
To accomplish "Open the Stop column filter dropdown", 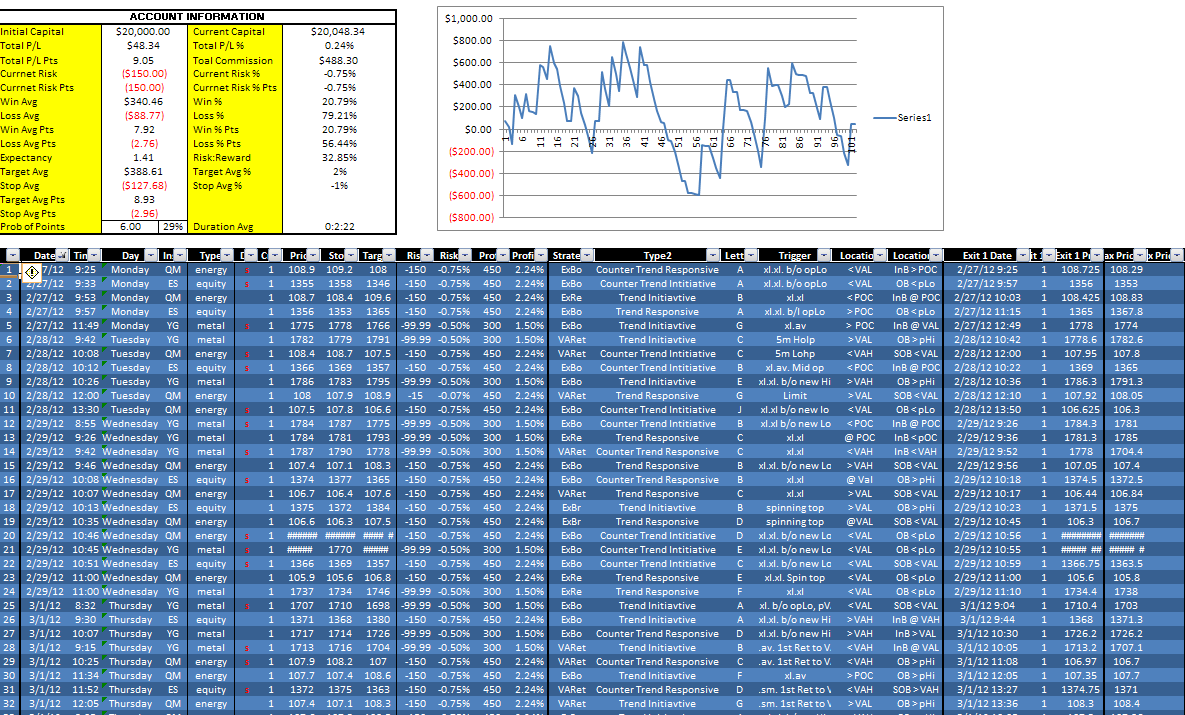I will (x=351, y=255).
